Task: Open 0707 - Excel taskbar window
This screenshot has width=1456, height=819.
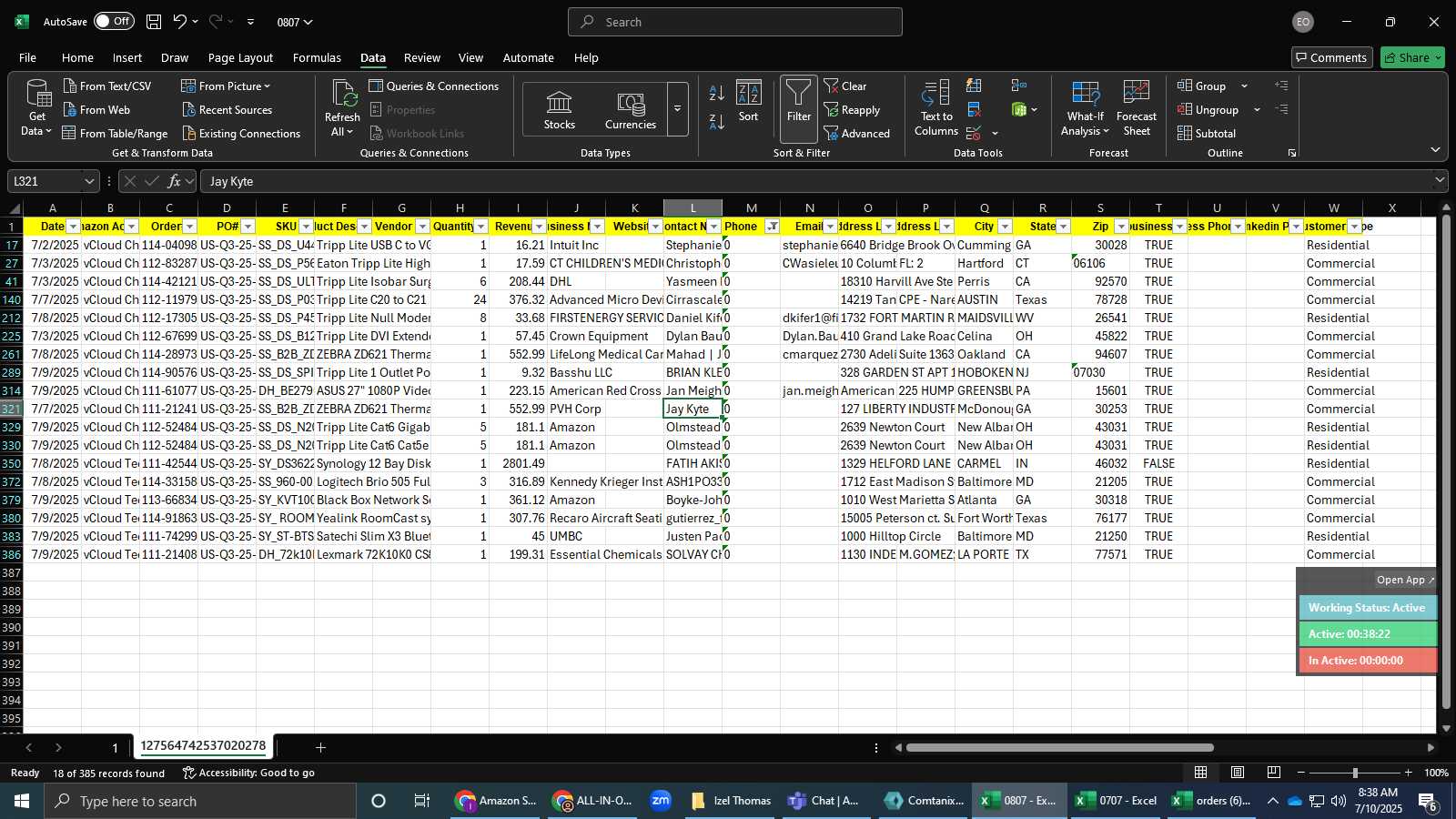Action: tap(1117, 801)
